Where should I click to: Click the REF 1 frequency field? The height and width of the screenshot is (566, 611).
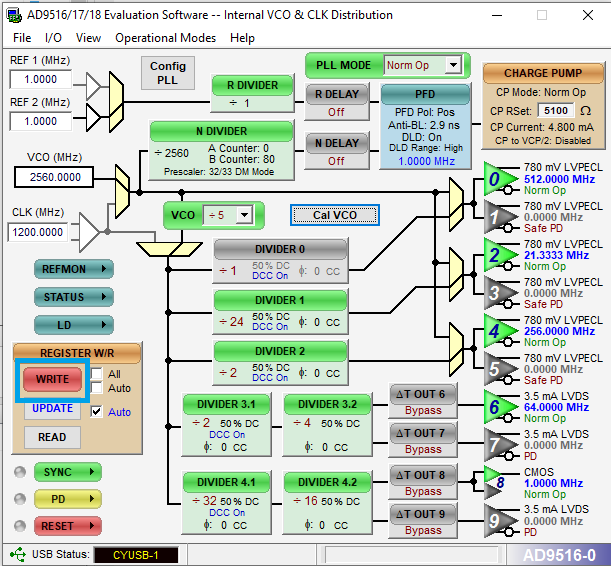coord(41,79)
